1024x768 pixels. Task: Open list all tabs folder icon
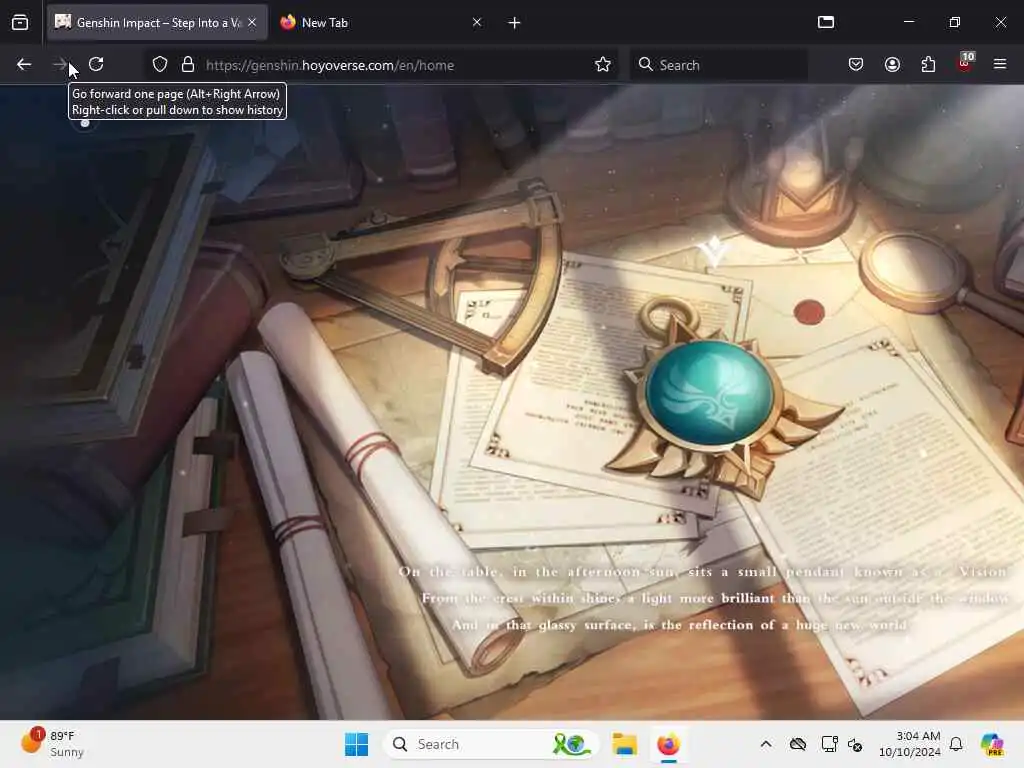[x=826, y=22]
